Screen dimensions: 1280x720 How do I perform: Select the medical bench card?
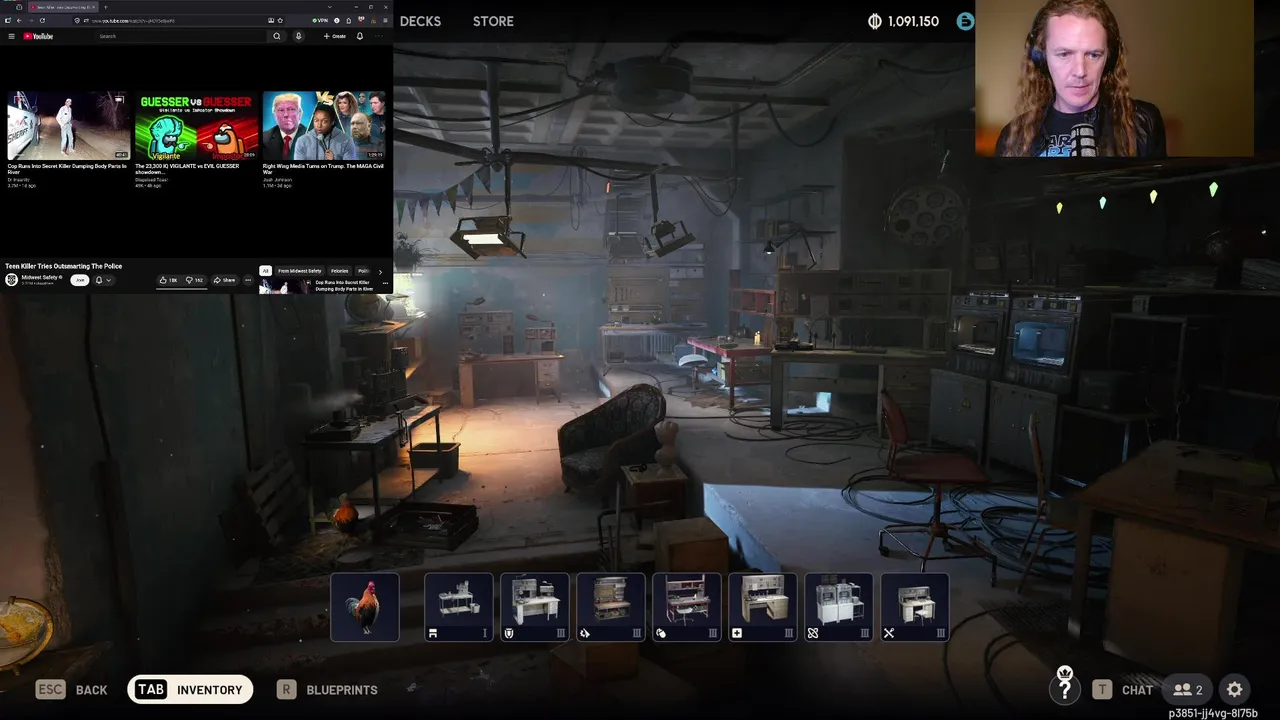pyautogui.click(x=763, y=607)
